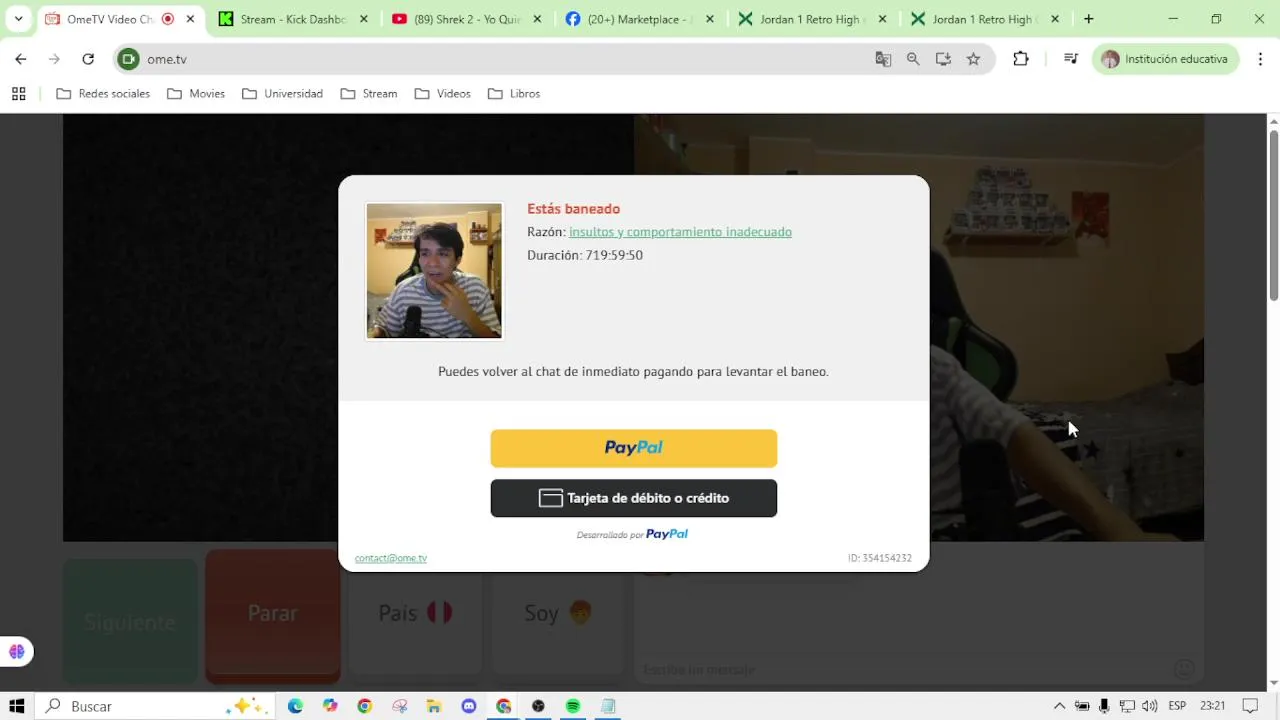Open the emoji picker in the chat box
1280x720 pixels.
(1184, 669)
